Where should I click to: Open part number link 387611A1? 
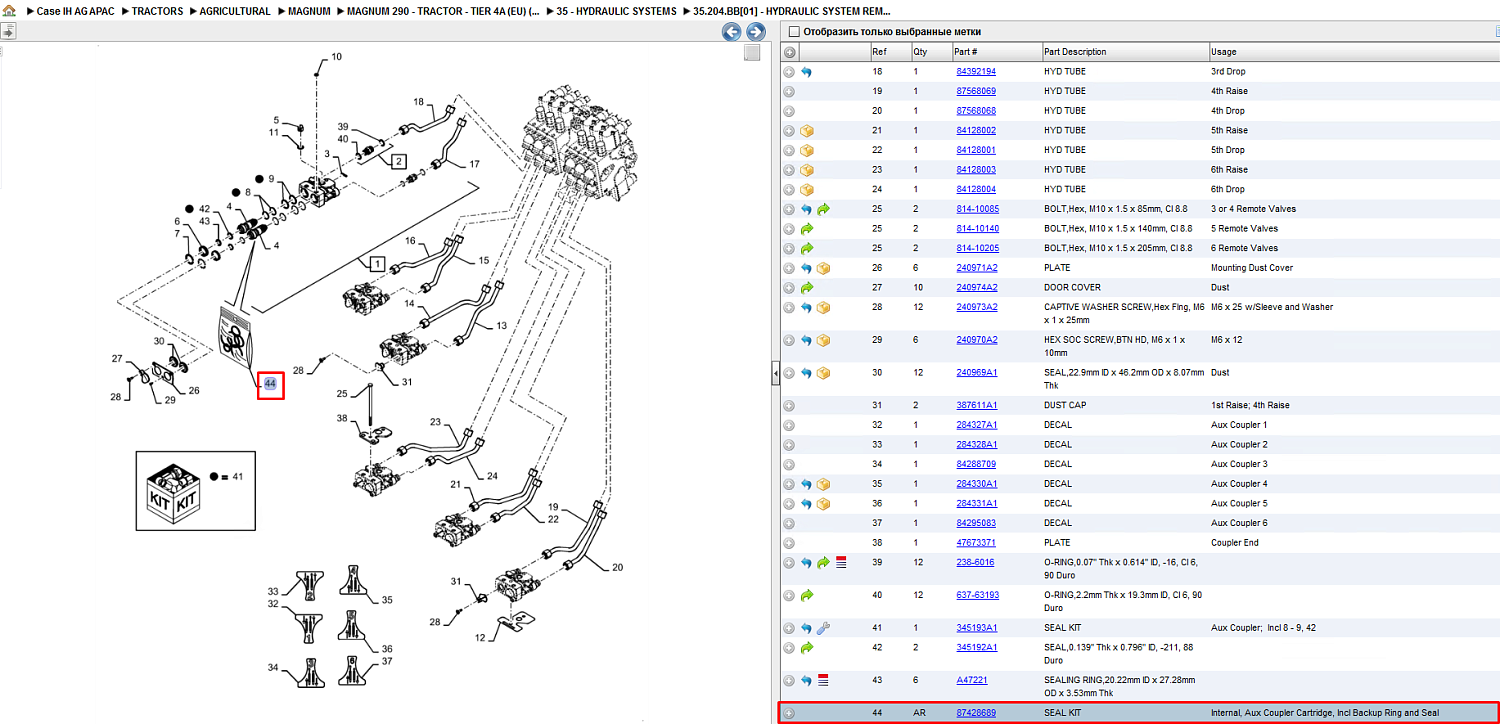coord(977,405)
